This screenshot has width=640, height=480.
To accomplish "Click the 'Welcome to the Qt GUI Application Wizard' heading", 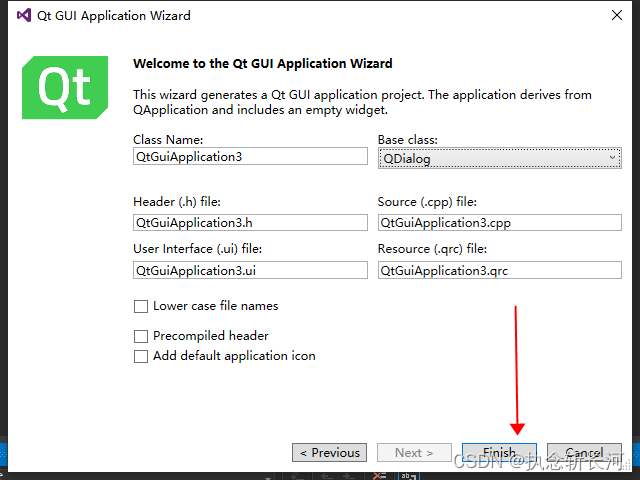I will coord(263,64).
